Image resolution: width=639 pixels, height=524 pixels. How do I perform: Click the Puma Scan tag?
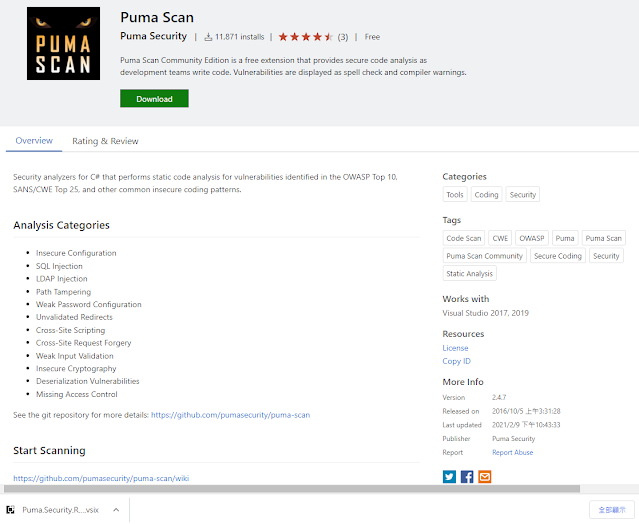pyautogui.click(x=604, y=238)
